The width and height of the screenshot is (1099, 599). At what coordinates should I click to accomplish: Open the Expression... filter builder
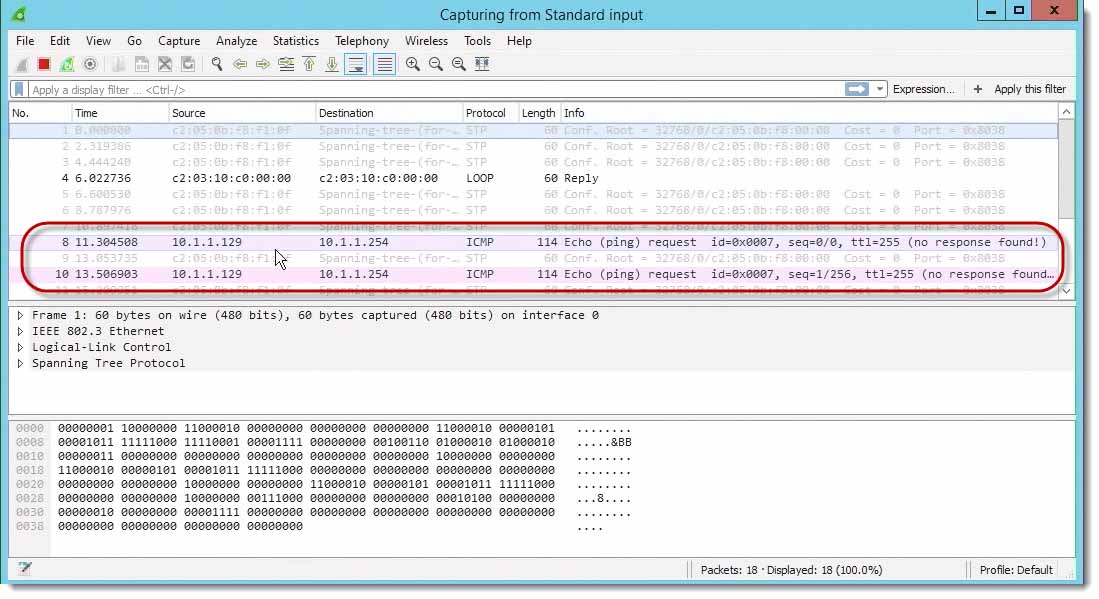pyautogui.click(x=924, y=89)
